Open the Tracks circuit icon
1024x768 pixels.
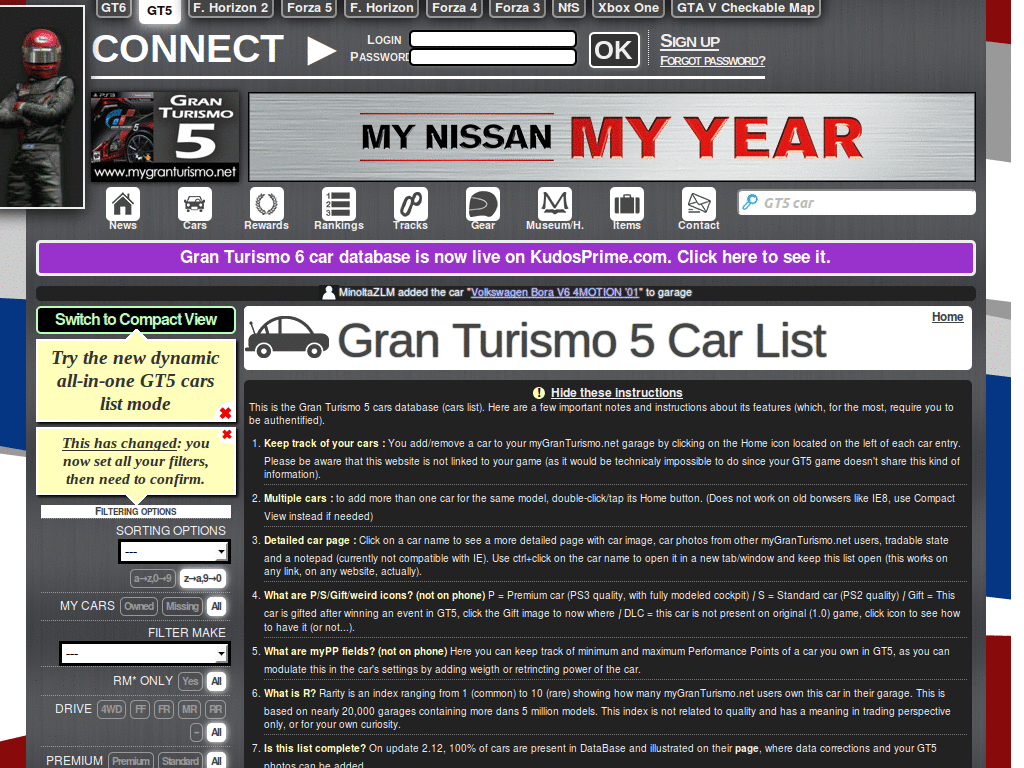click(411, 204)
